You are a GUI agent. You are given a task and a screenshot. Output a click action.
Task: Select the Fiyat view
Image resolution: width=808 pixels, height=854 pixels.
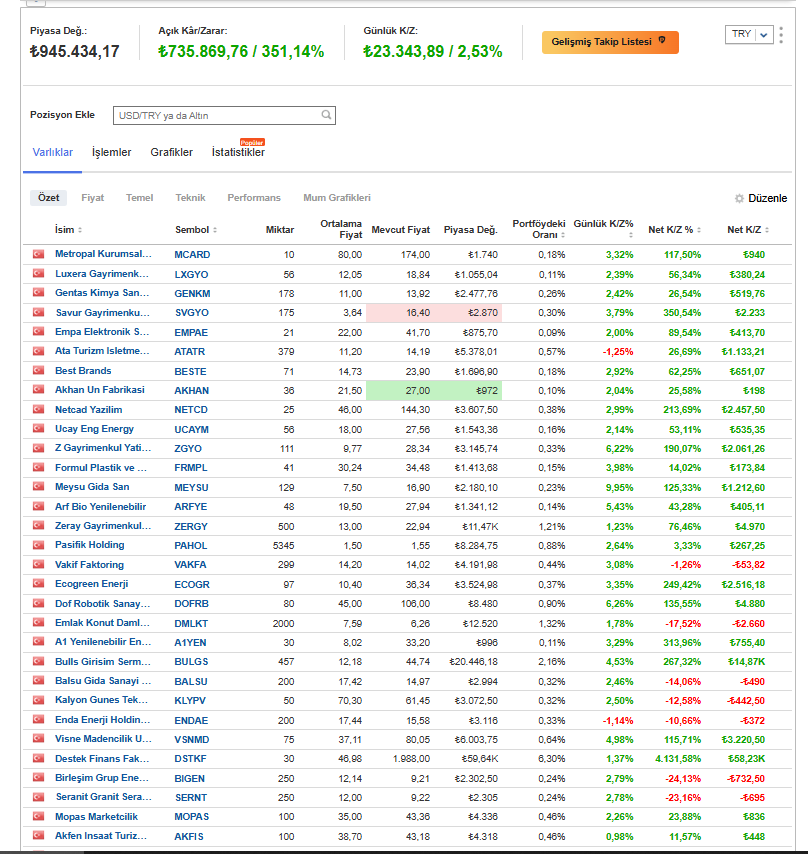click(x=93, y=198)
